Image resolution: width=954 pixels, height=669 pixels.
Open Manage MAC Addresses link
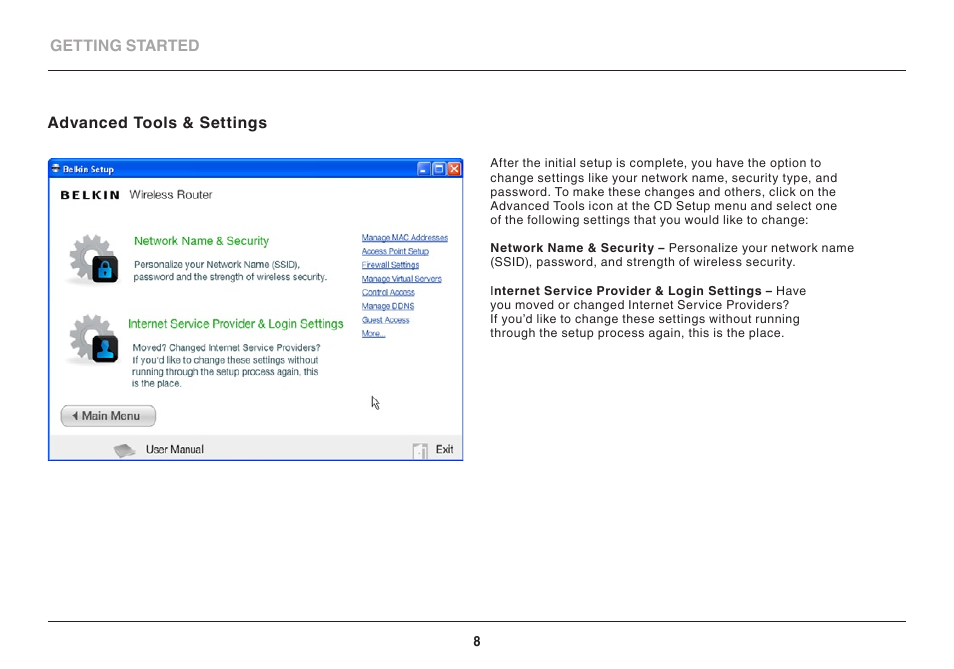405,238
